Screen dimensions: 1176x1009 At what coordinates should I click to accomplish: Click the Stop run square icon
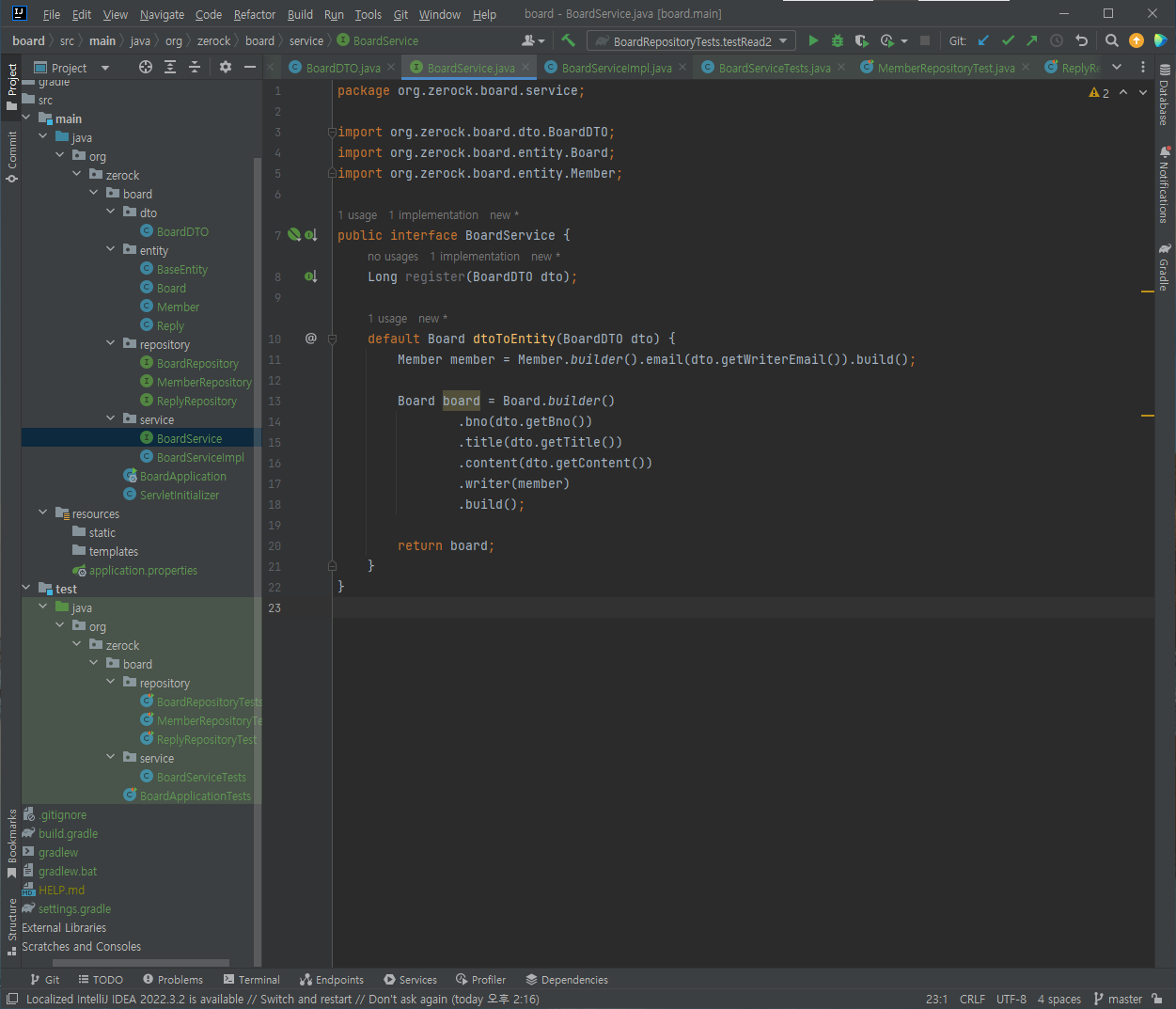925,40
